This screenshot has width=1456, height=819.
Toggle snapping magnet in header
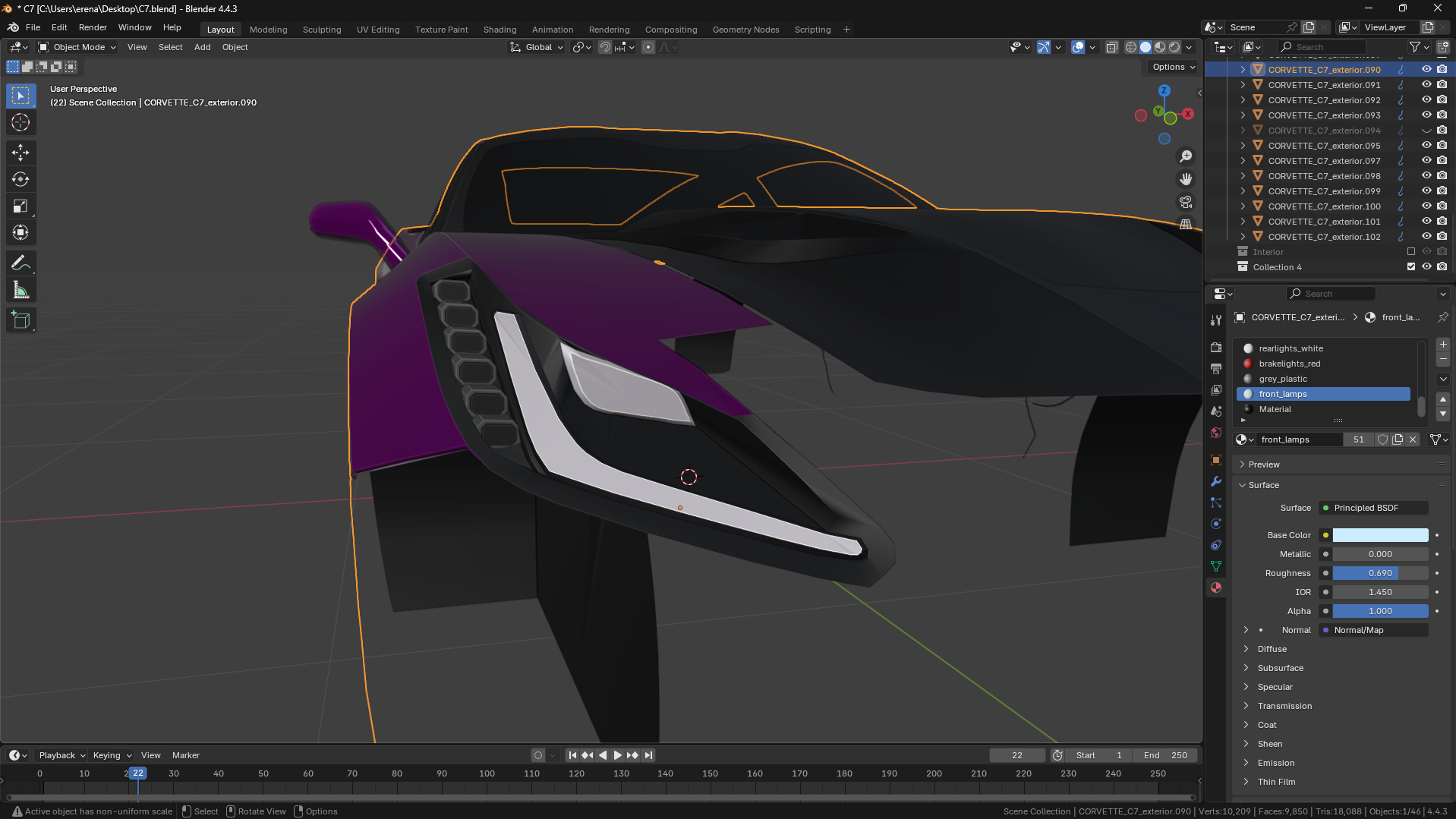[x=605, y=47]
